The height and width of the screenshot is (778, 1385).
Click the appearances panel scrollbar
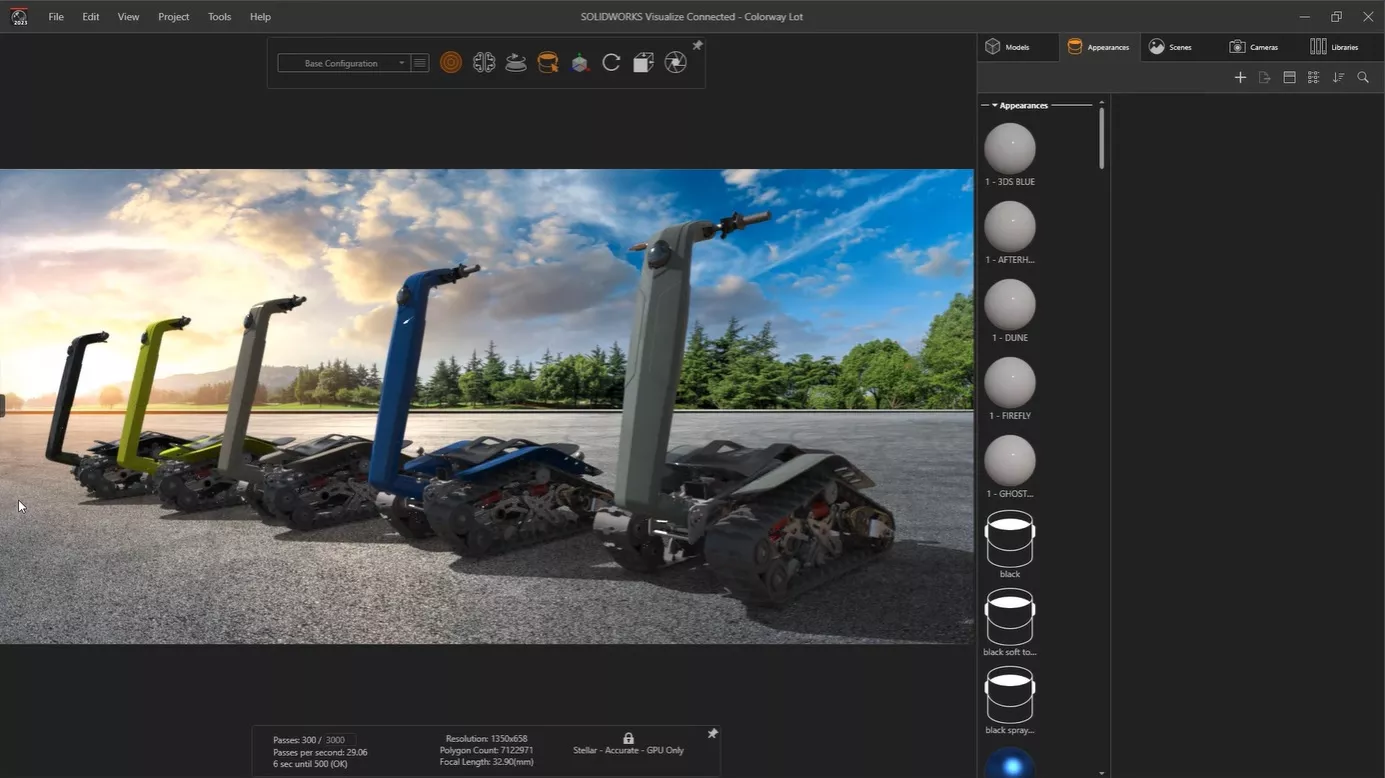pos(1102,138)
